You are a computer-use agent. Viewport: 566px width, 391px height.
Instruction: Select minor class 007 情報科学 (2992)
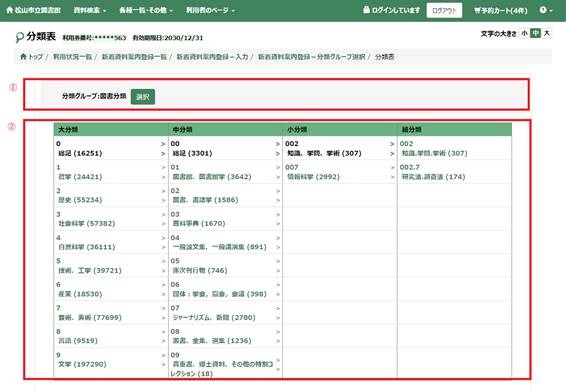[x=340, y=172]
